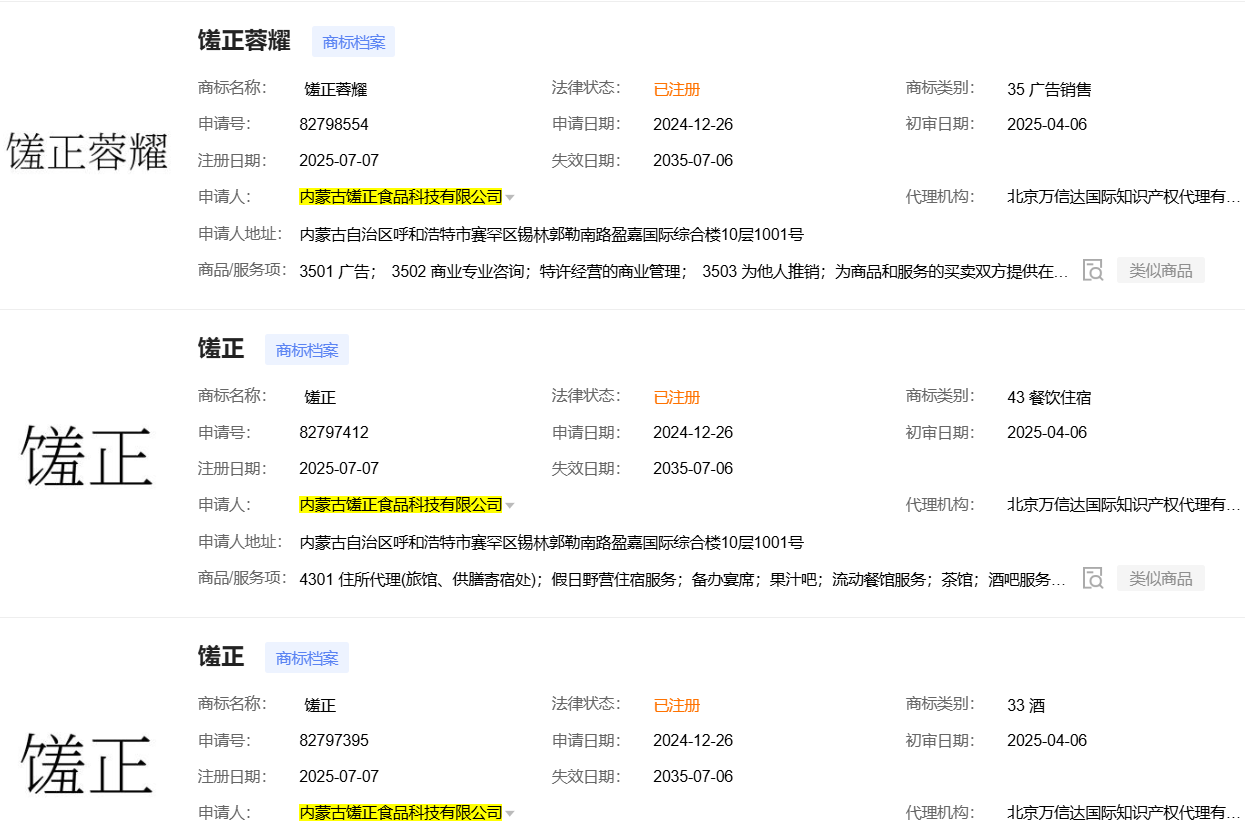This screenshot has height=839, width=1245.
Task: Open the first trademark's bold title heading
Action: pyautogui.click(x=244, y=41)
